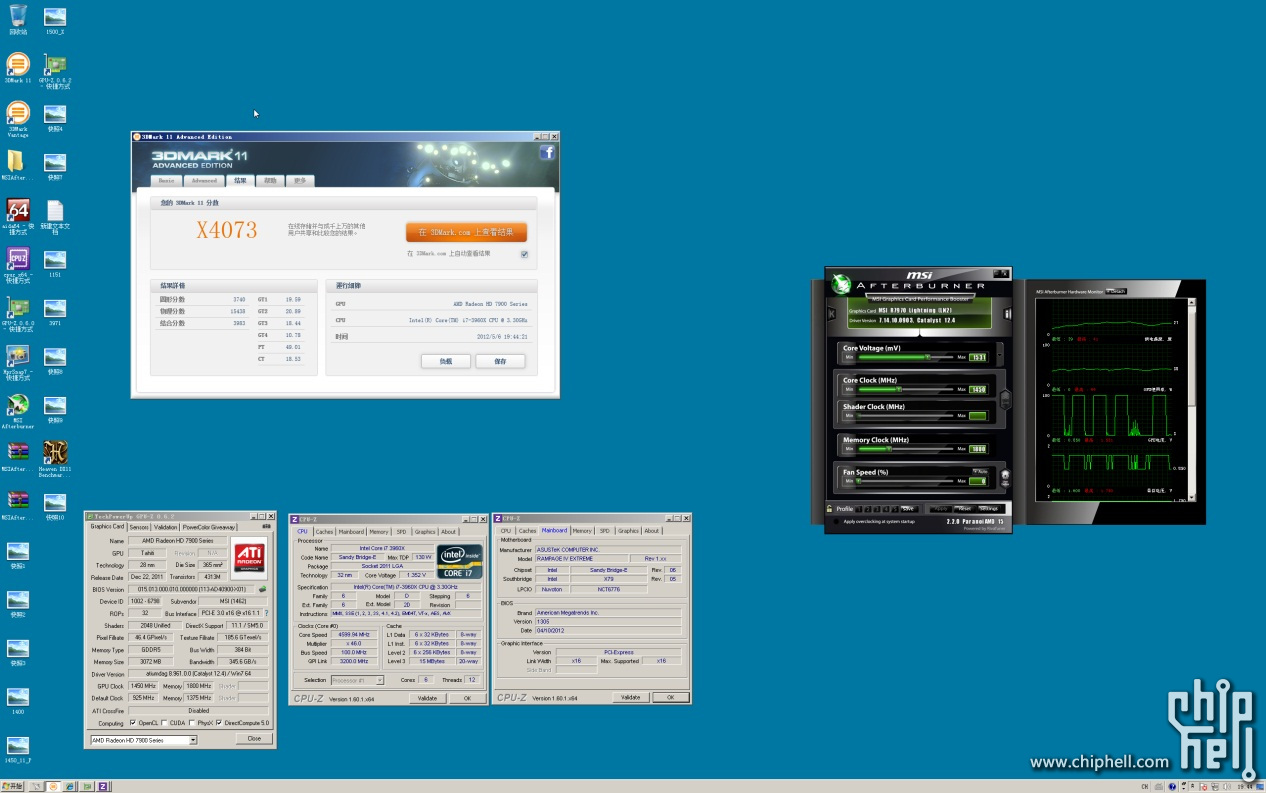1266x793 pixels.
Task: Click the Afterburner fan user-define icon
Action: (1003, 476)
